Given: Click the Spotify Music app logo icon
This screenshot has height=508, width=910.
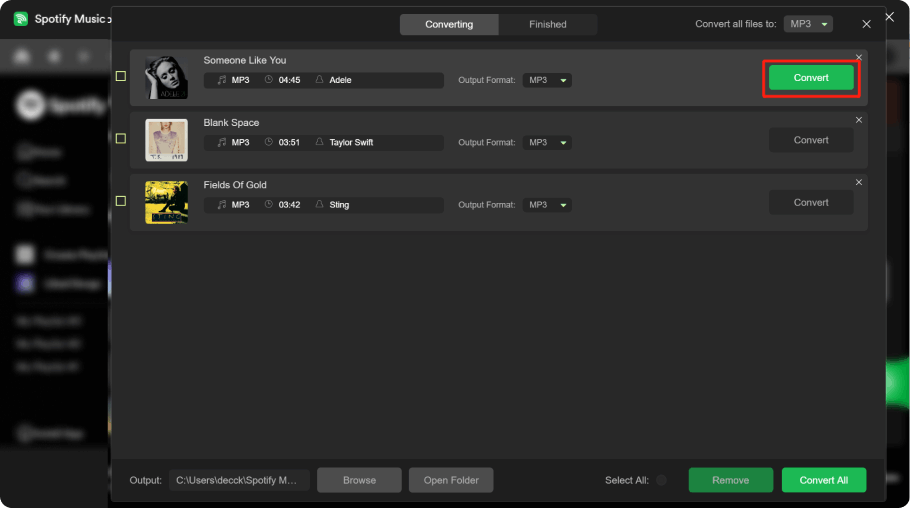Looking at the screenshot, I should coord(21,19).
